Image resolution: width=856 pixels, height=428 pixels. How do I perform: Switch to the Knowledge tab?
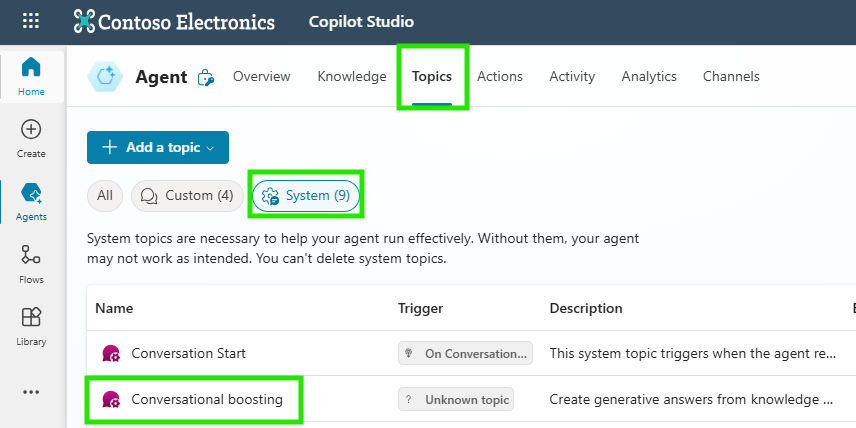click(352, 76)
